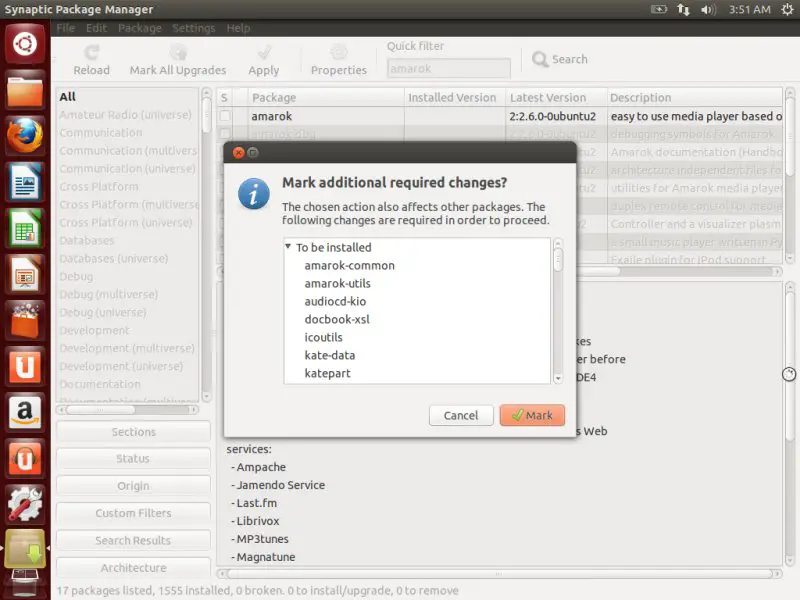This screenshot has width=800, height=600.
Task: Click the sections list vertical scrollbar
Action: click(x=206, y=244)
